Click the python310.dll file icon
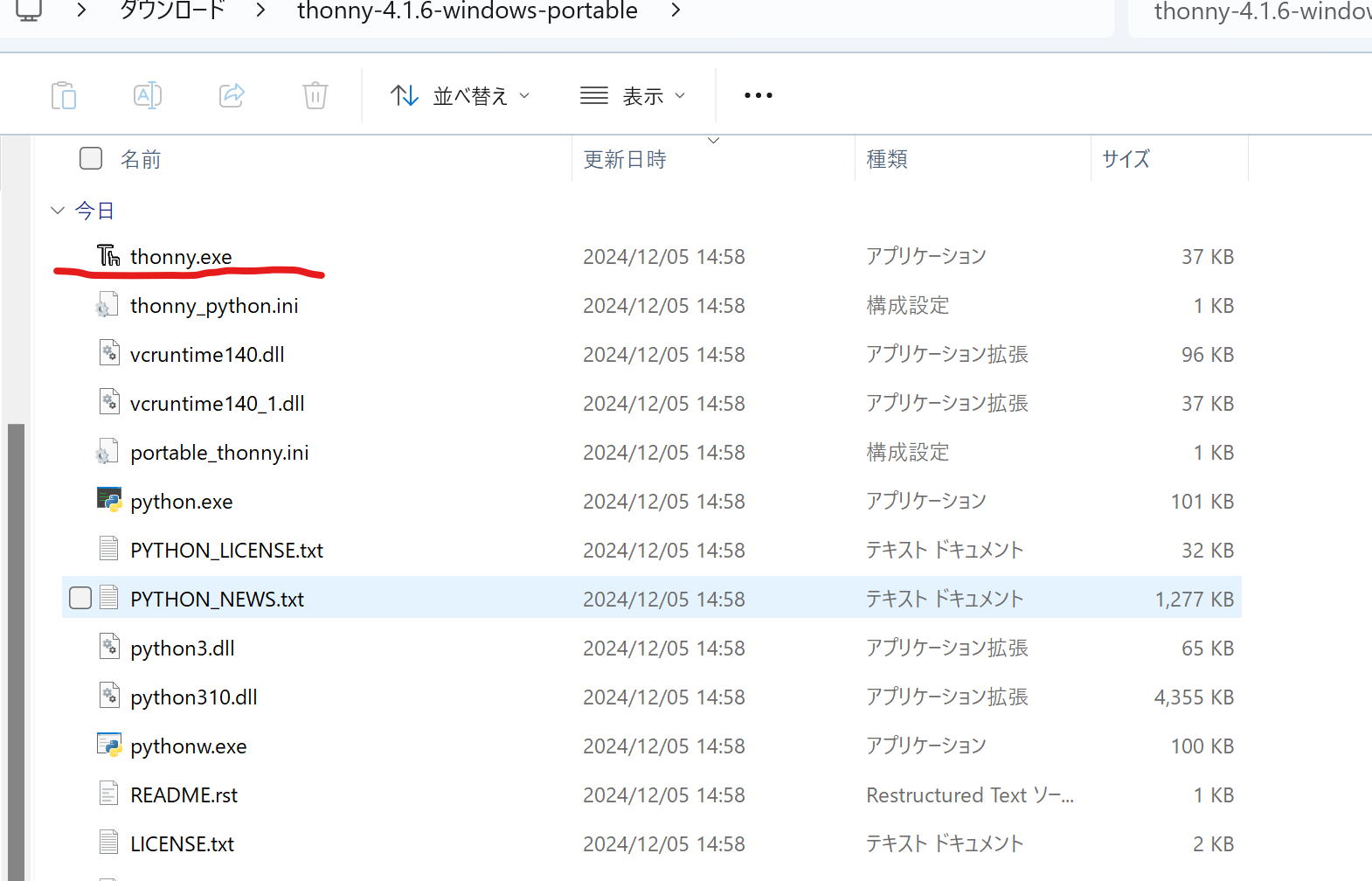The width and height of the screenshot is (1372, 881). point(108,697)
